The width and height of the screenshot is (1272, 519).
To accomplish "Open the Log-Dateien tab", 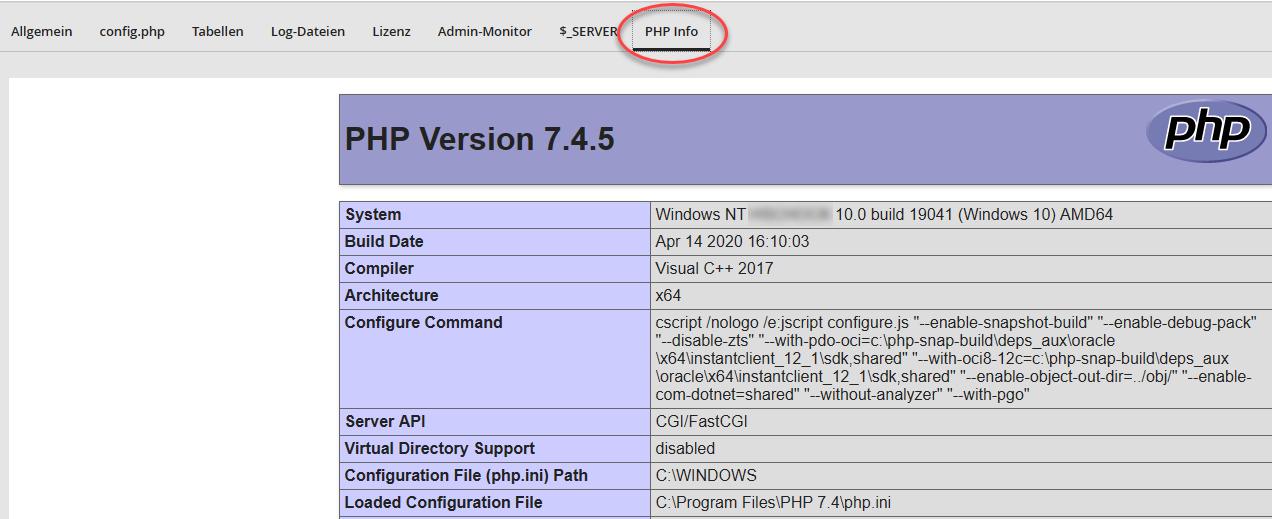I will (x=308, y=31).
